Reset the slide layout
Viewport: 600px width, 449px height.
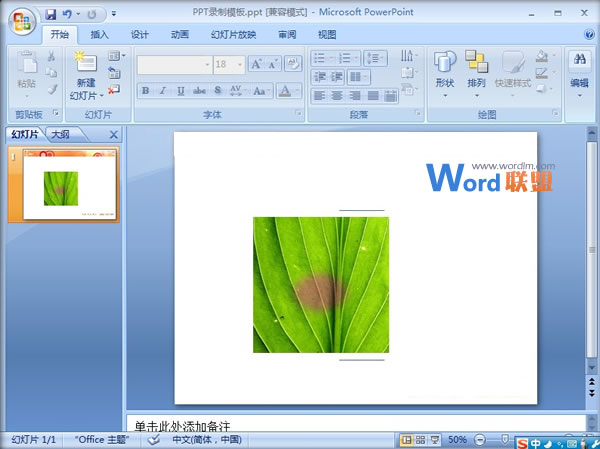(114, 73)
